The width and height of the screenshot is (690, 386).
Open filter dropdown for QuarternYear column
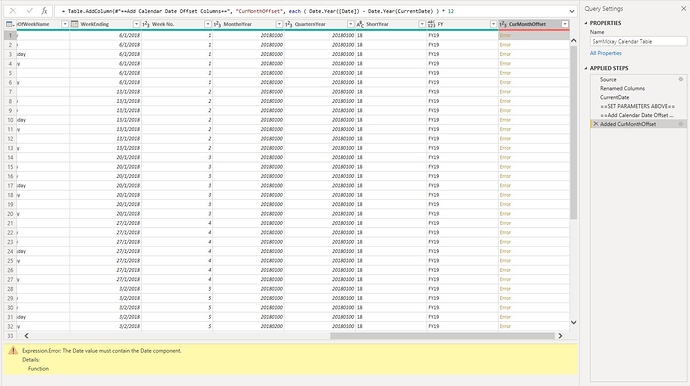click(x=351, y=24)
